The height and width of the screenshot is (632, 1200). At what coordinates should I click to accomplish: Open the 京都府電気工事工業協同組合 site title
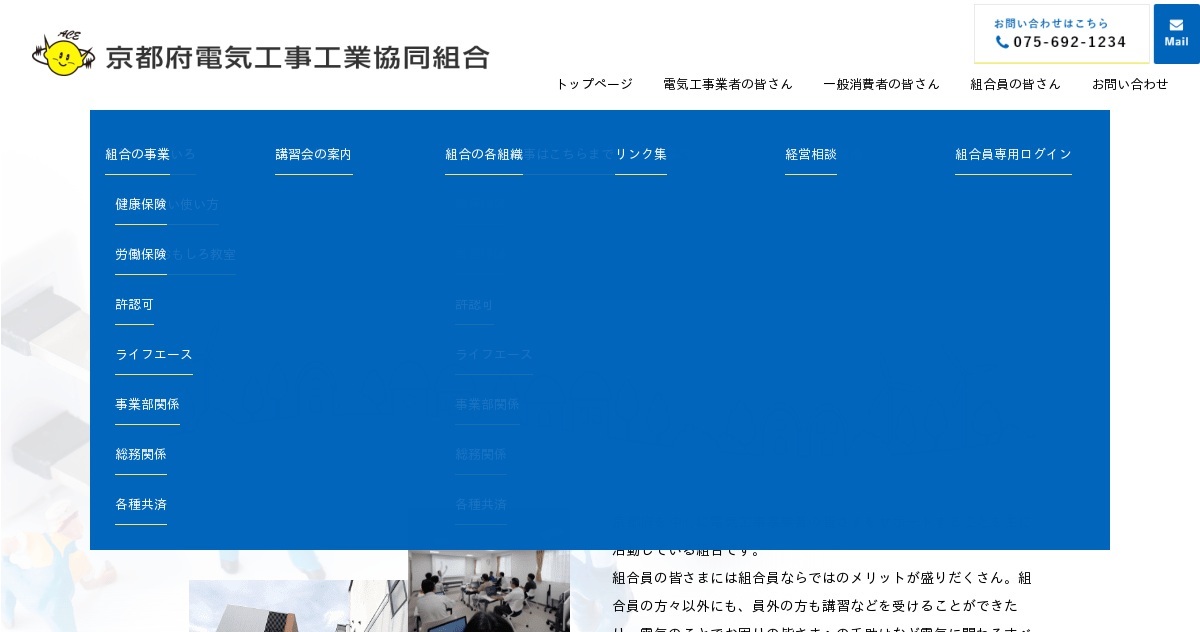point(297,56)
